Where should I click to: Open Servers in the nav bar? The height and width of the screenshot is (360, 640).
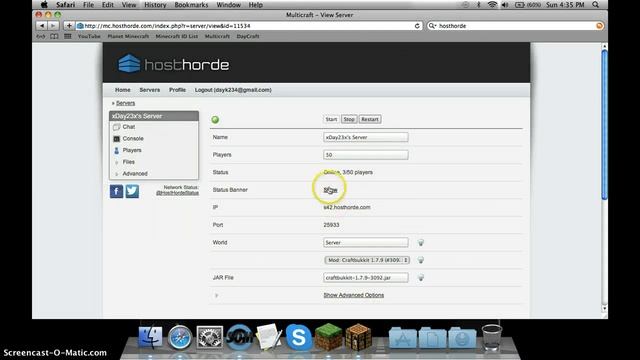[x=149, y=90]
